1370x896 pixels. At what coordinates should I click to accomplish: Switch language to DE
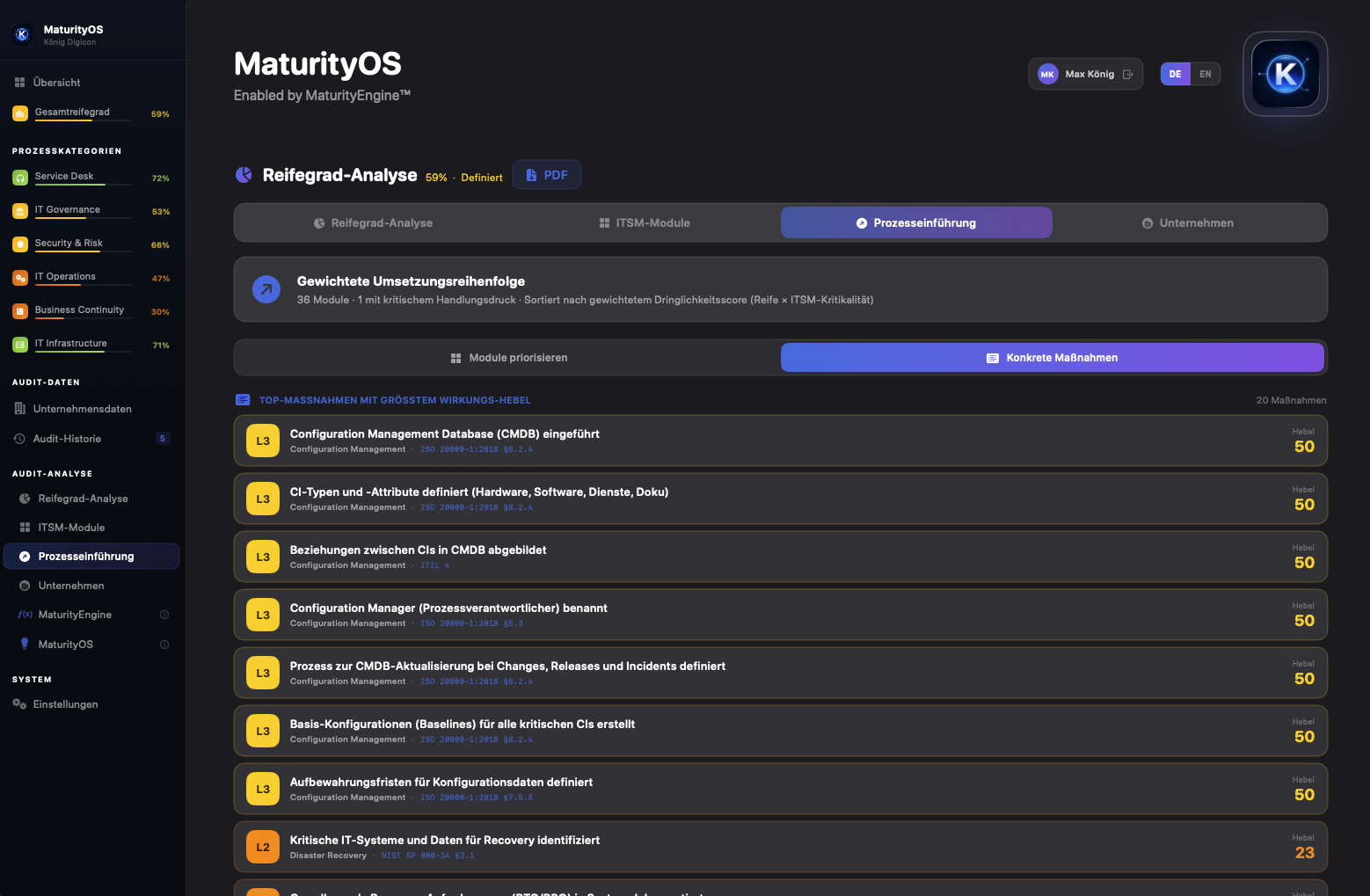[1175, 74]
